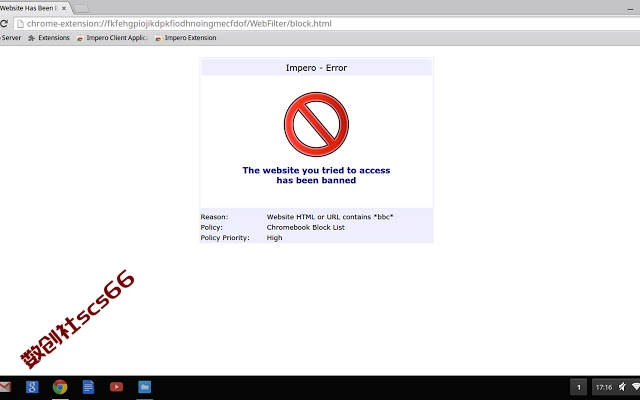Viewport: 640px width, 400px height.
Task: Click the muted volume icon in tray
Action: [622, 387]
